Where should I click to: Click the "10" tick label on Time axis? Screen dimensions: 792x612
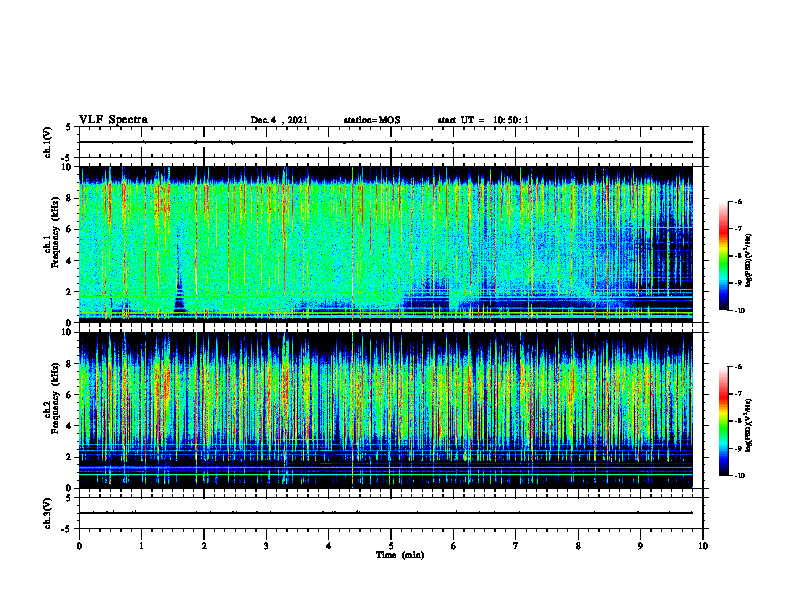pos(703,546)
